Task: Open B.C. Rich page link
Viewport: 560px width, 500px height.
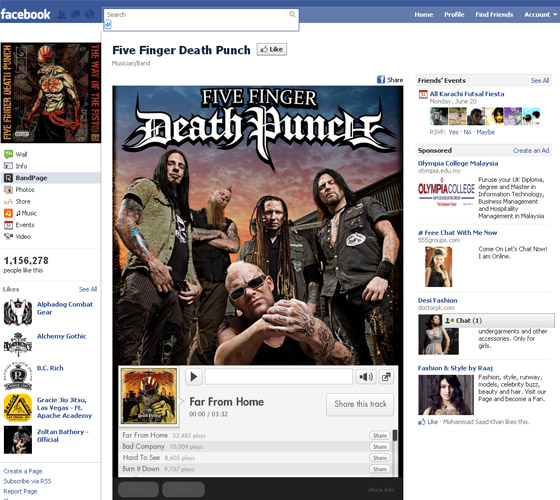Action: click(x=50, y=368)
